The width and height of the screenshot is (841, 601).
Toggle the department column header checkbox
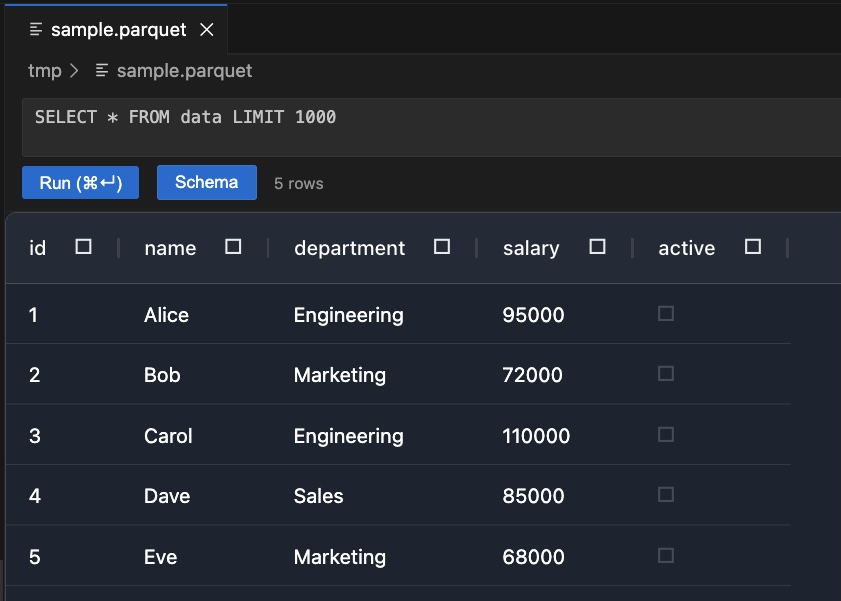tap(441, 247)
